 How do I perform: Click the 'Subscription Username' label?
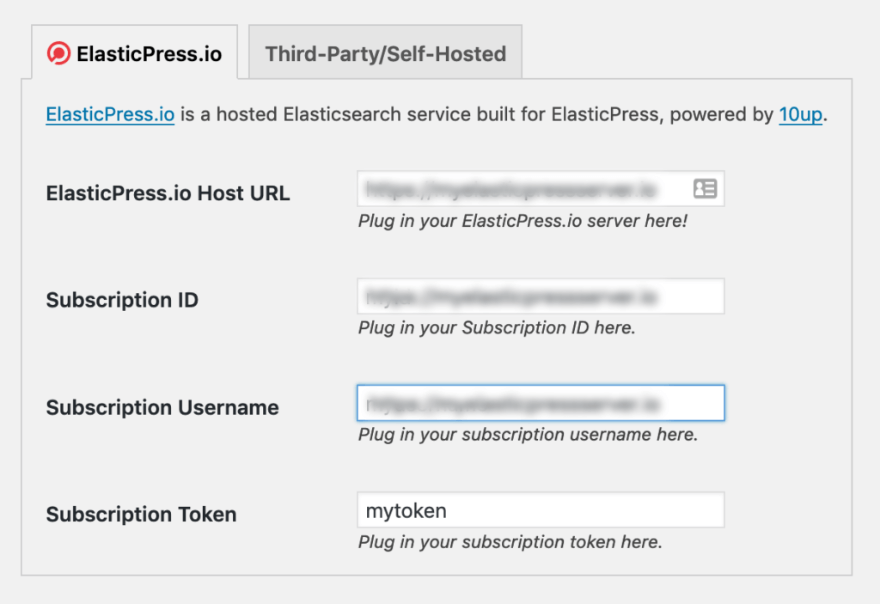coord(162,407)
